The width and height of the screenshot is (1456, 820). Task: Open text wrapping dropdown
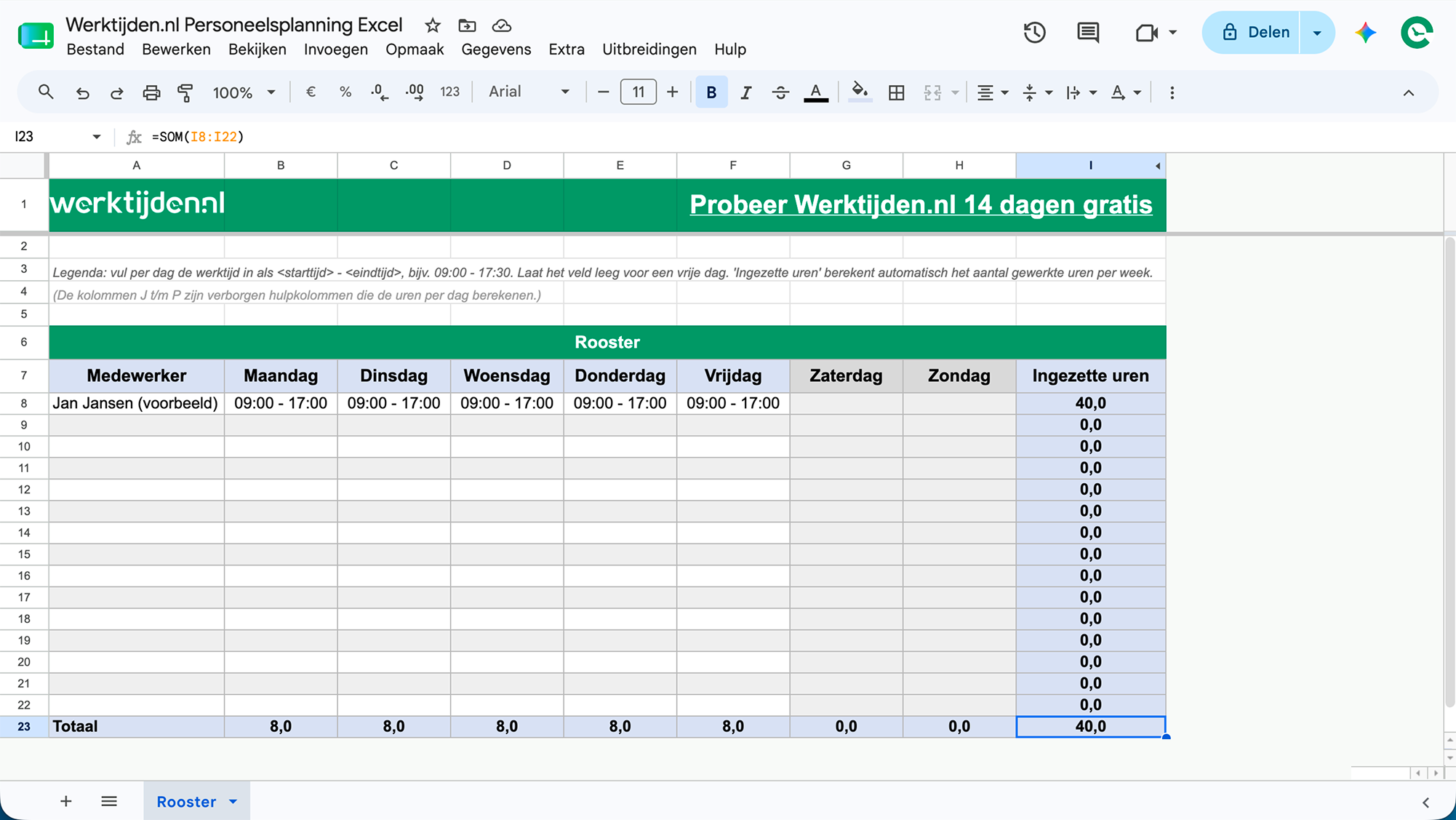[1081, 92]
